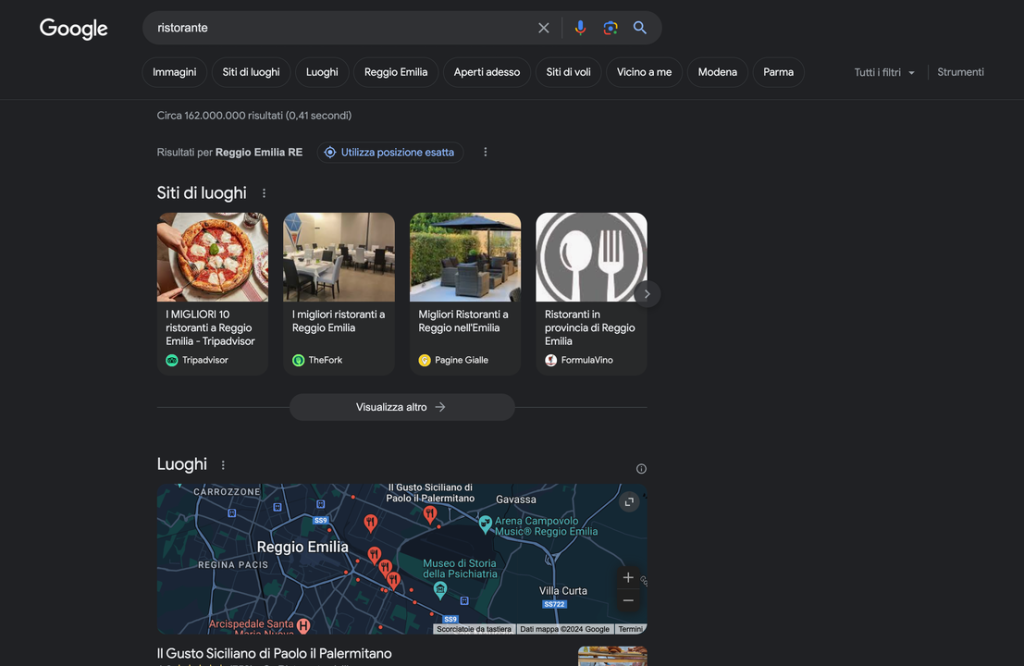The width and height of the screenshot is (1024, 666).
Task: Click Arcispedale Santa Maria hospital marker
Action: tap(303, 626)
